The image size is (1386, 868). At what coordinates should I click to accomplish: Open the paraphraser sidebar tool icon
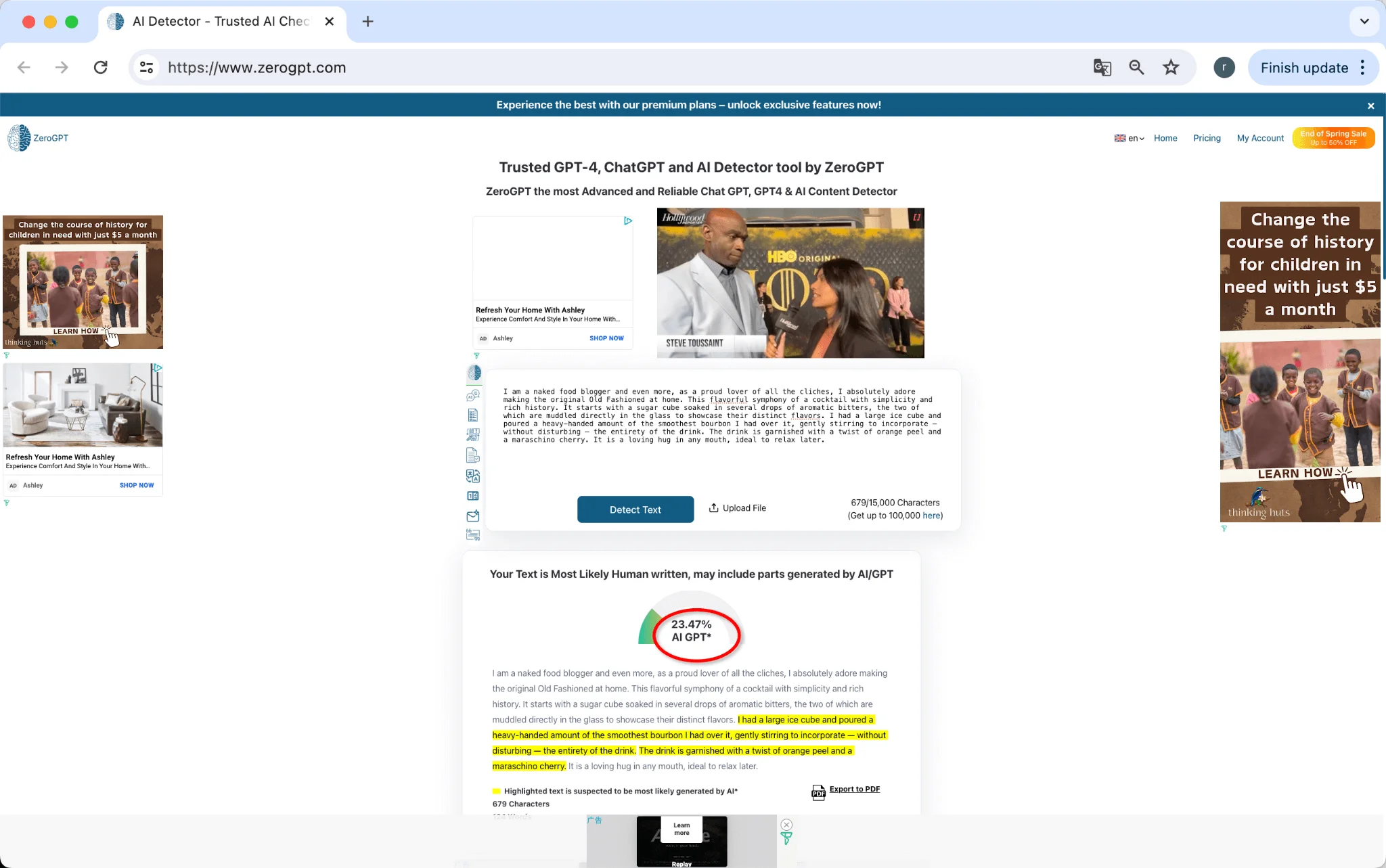(x=473, y=435)
